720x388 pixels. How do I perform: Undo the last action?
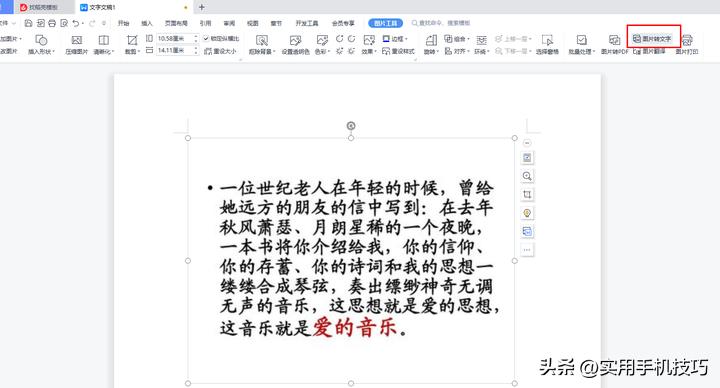click(75, 23)
